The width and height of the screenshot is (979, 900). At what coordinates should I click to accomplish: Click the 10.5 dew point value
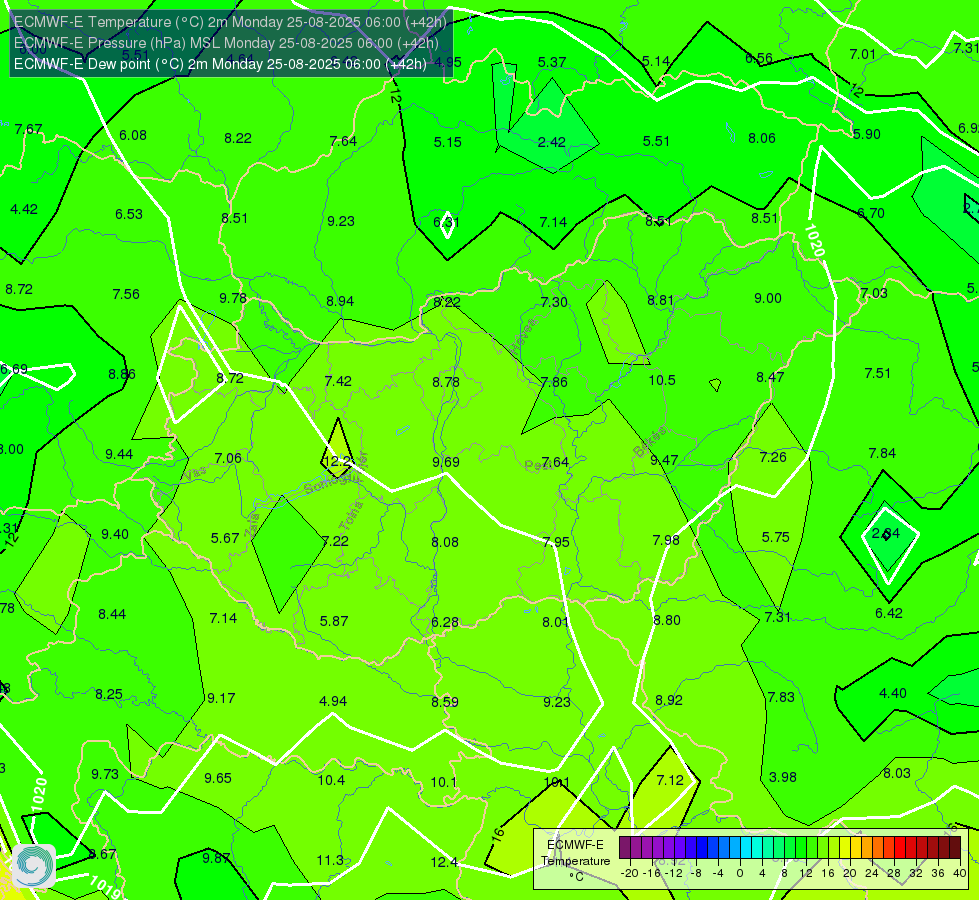pos(662,380)
